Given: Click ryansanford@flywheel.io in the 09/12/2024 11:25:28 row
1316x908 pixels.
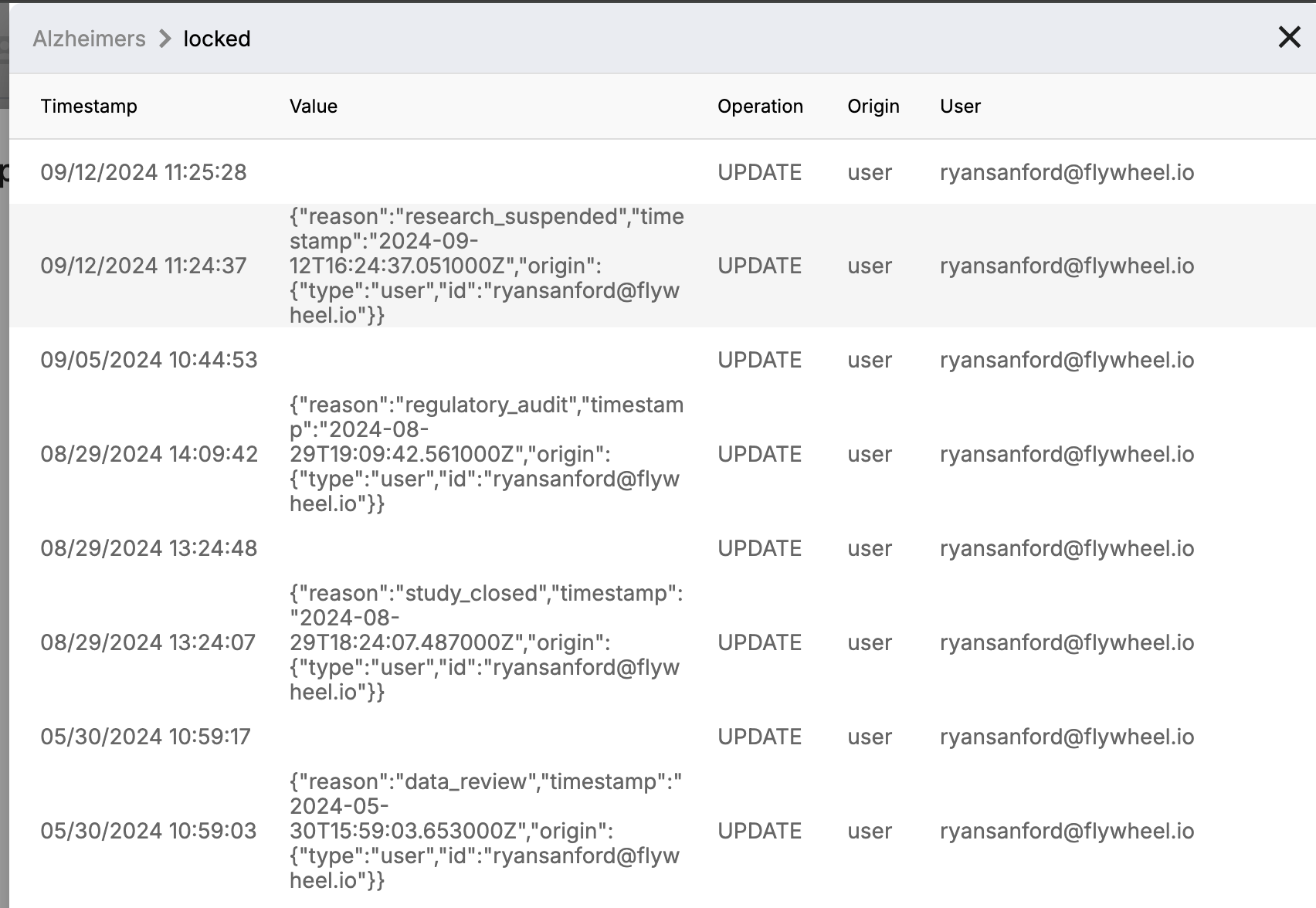Looking at the screenshot, I should coord(1067,172).
